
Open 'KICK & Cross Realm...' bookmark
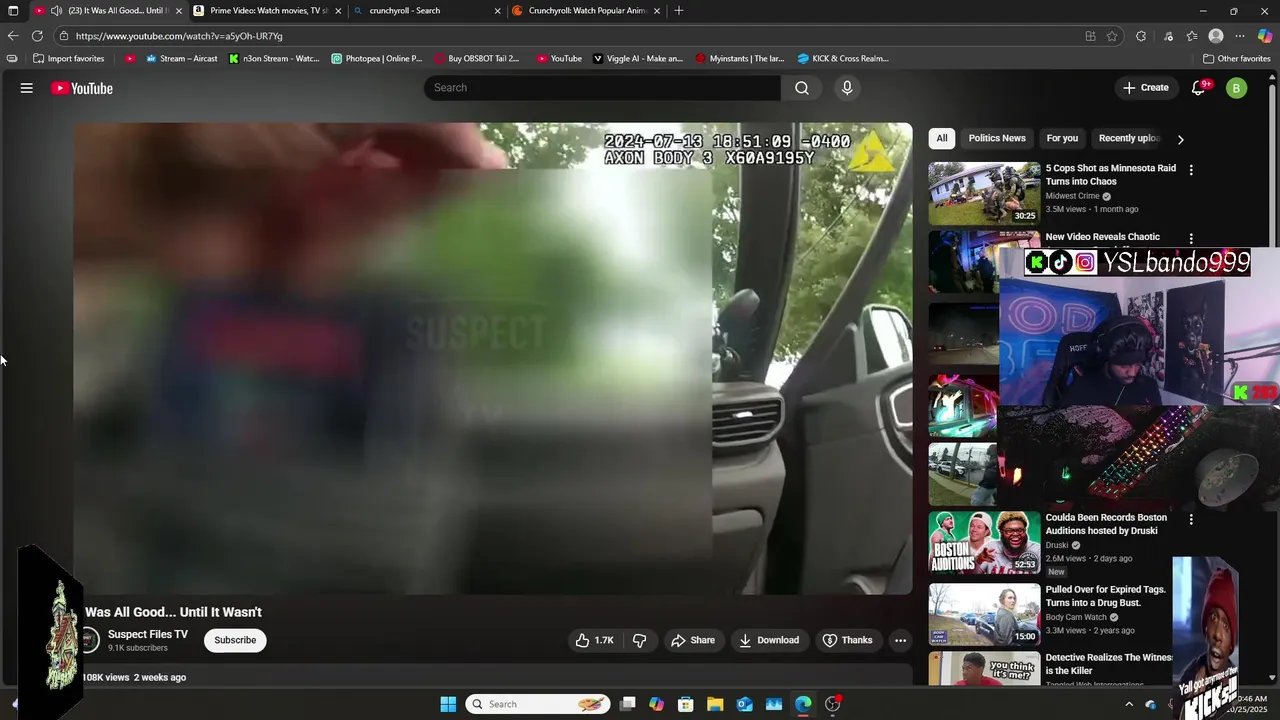[843, 58]
